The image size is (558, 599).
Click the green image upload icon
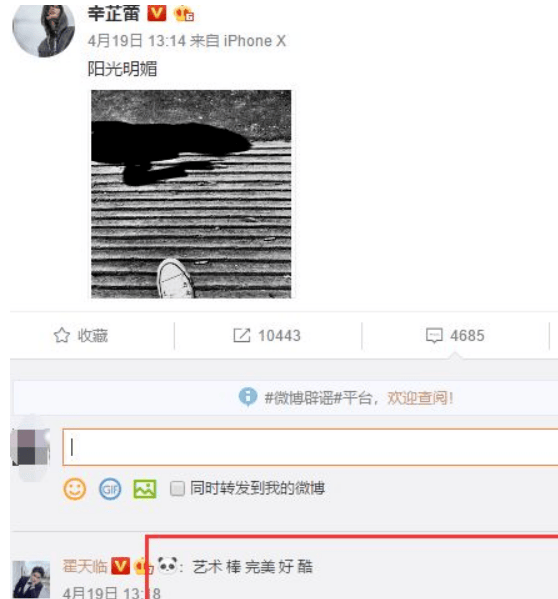point(145,489)
